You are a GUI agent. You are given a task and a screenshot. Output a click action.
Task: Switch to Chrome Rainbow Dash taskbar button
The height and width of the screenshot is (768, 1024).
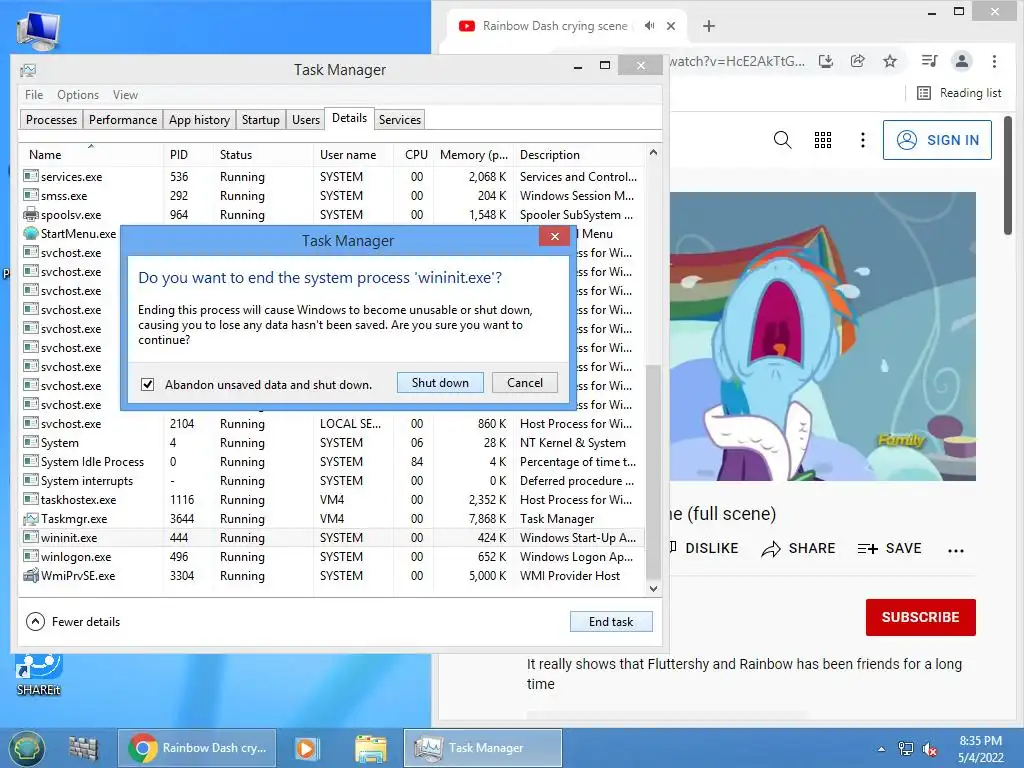click(197, 748)
